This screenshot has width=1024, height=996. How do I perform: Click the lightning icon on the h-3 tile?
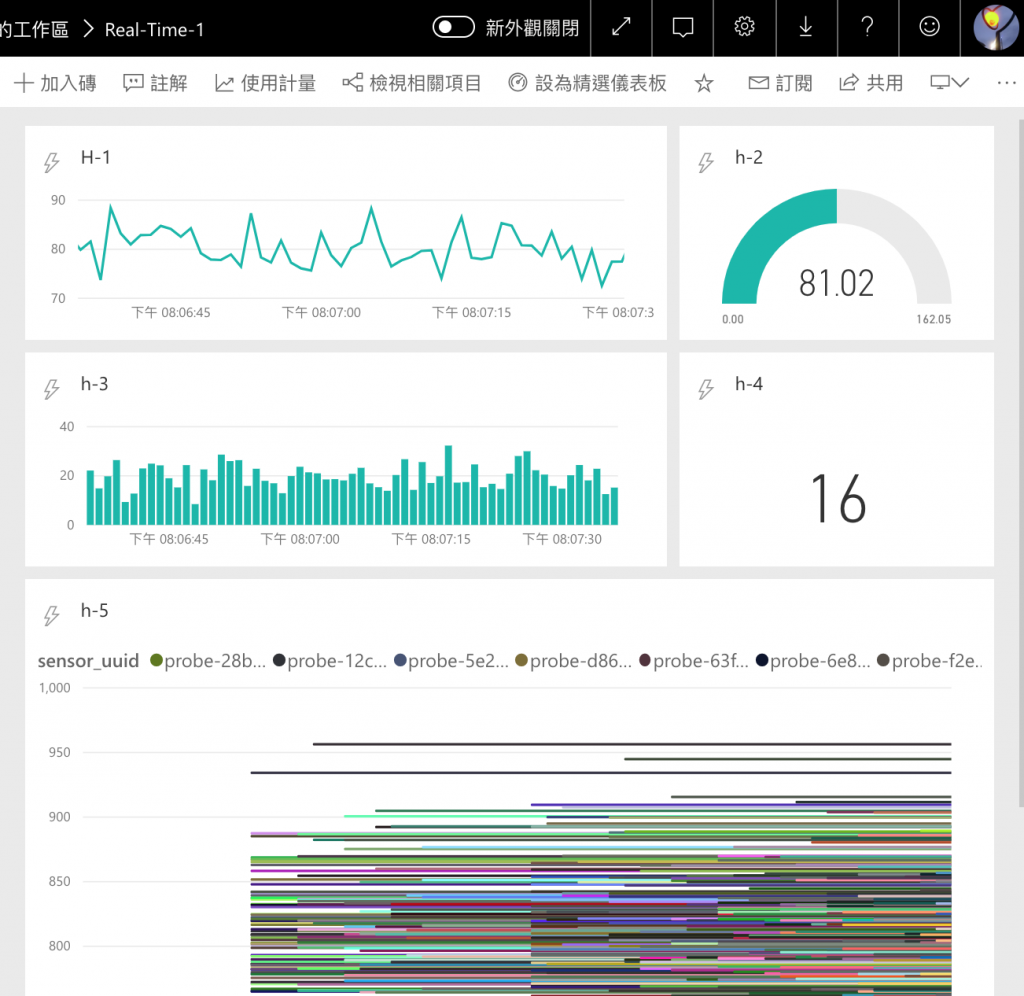pos(52,389)
